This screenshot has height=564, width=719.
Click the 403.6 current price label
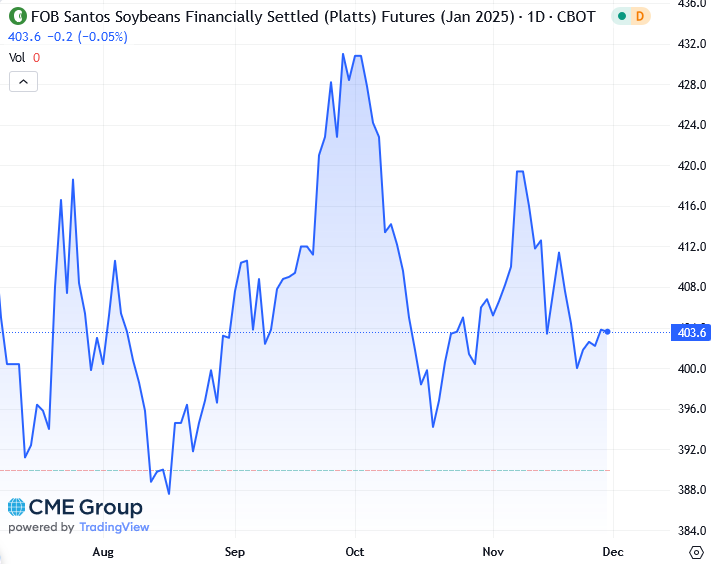pyautogui.click(x=692, y=333)
